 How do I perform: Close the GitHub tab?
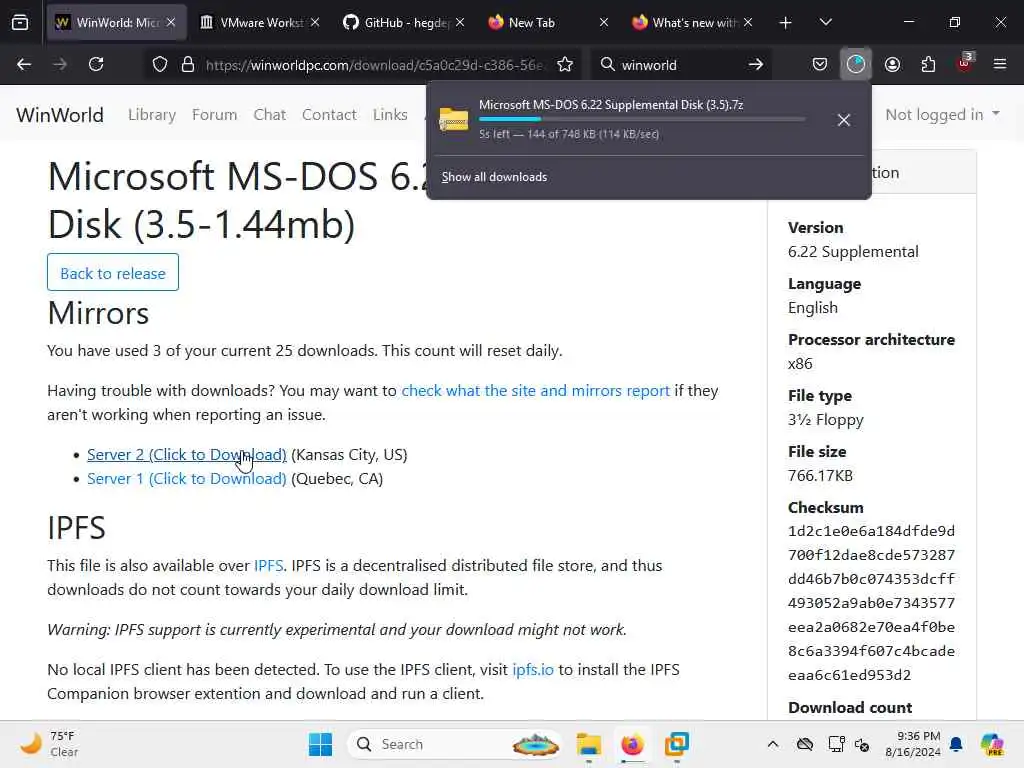click(x=460, y=23)
